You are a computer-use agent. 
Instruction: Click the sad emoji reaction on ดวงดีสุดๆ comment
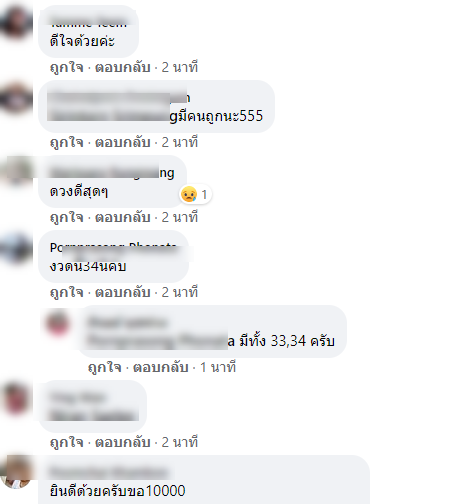tap(189, 194)
